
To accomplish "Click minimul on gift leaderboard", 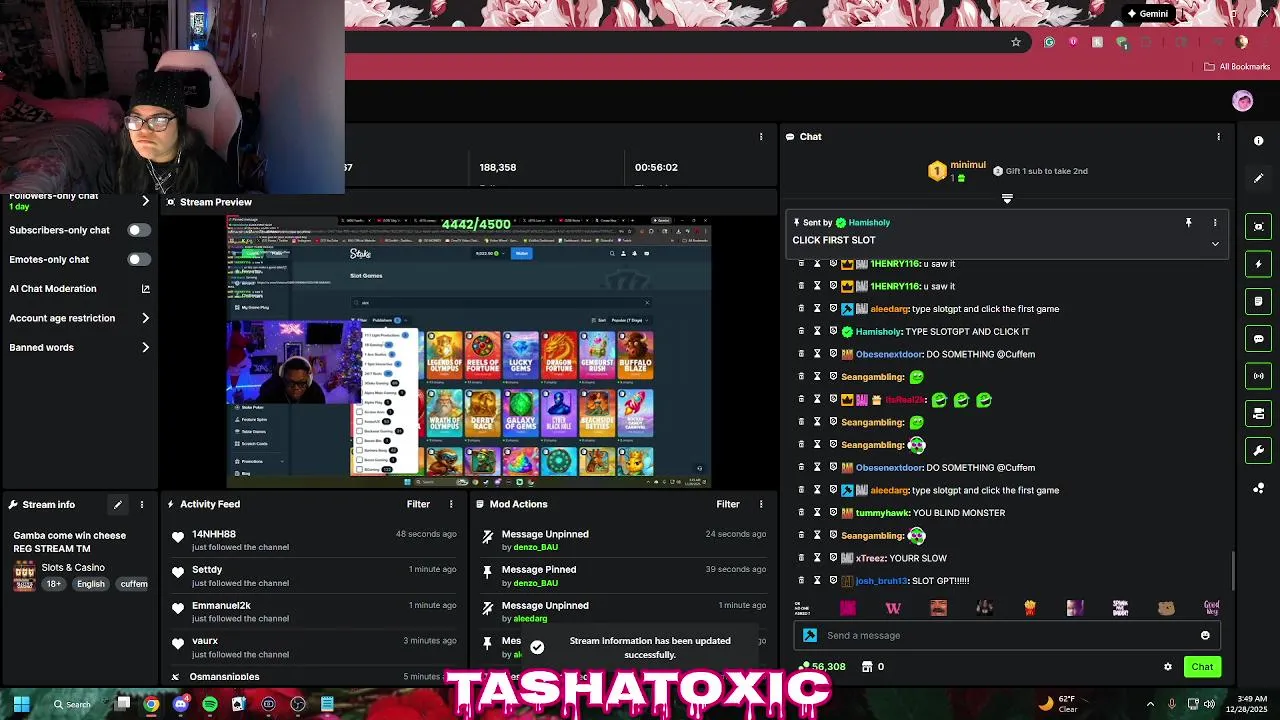I will (968, 165).
